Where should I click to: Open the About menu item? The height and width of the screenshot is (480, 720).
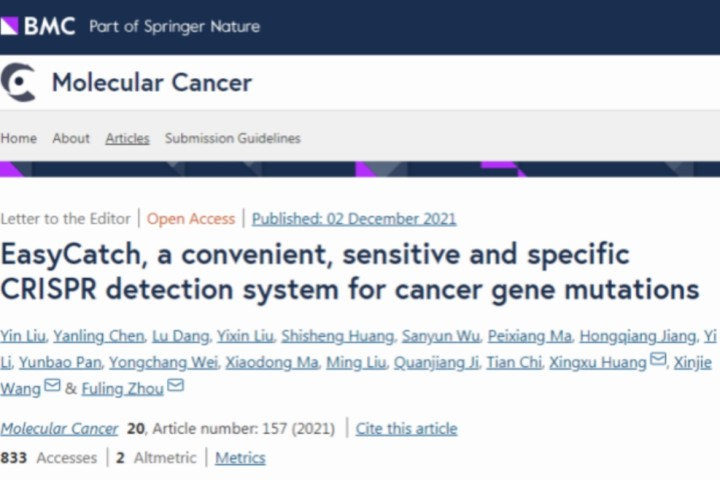coord(71,138)
